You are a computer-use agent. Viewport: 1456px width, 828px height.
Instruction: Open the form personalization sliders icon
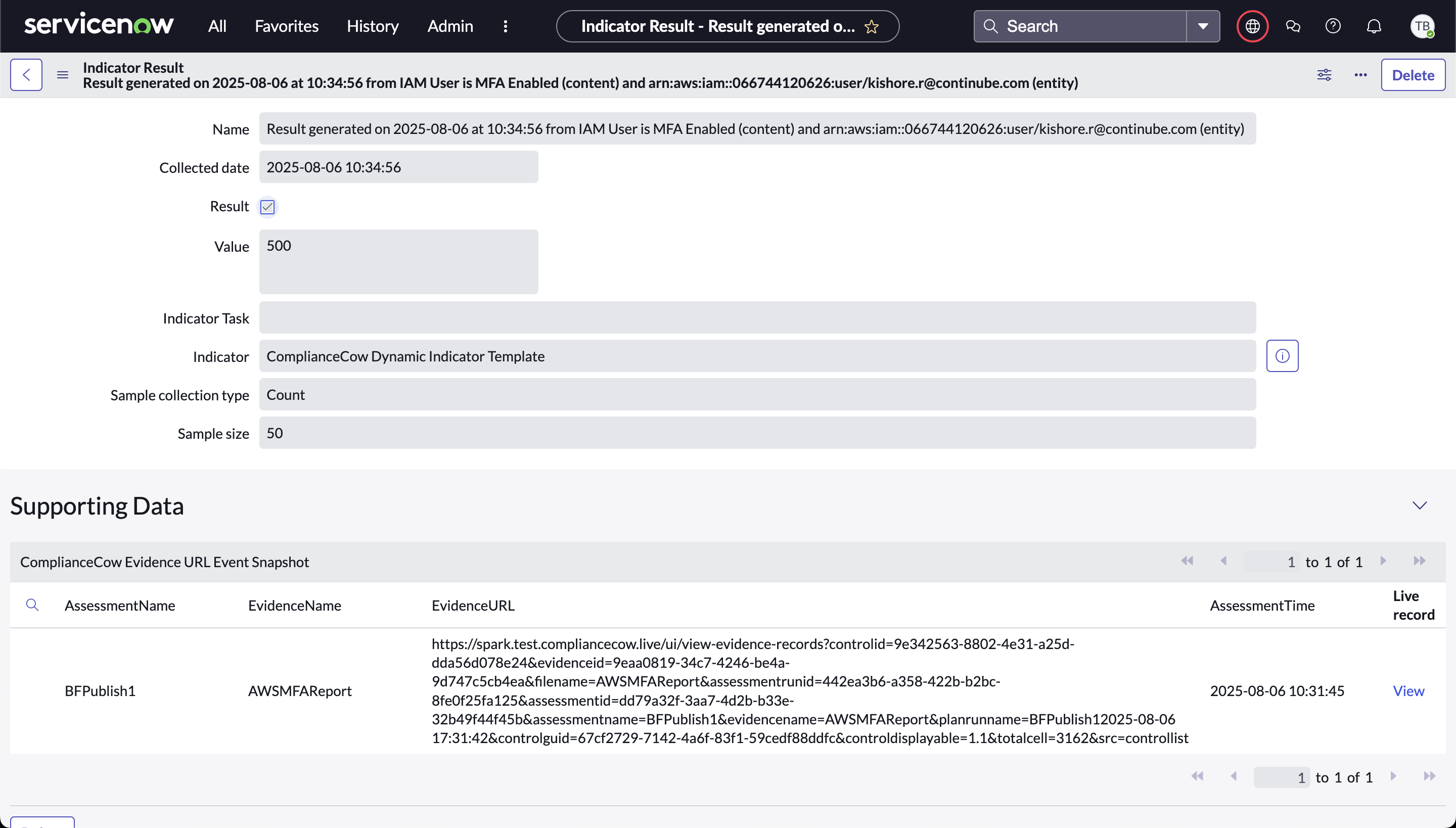pyautogui.click(x=1324, y=75)
